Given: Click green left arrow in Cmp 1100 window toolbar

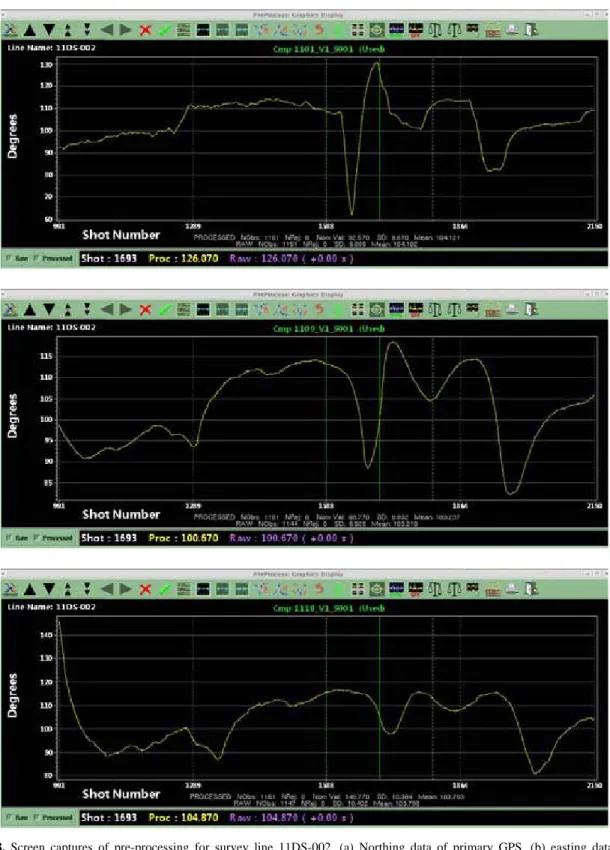Looking at the screenshot, I should (x=107, y=310).
